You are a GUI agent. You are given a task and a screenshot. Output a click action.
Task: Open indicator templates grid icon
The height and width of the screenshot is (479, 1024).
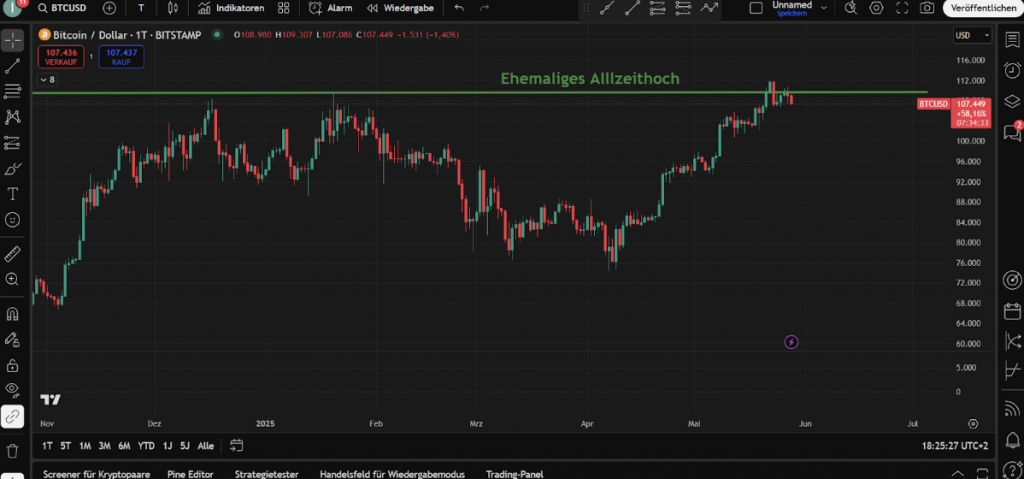pos(283,8)
